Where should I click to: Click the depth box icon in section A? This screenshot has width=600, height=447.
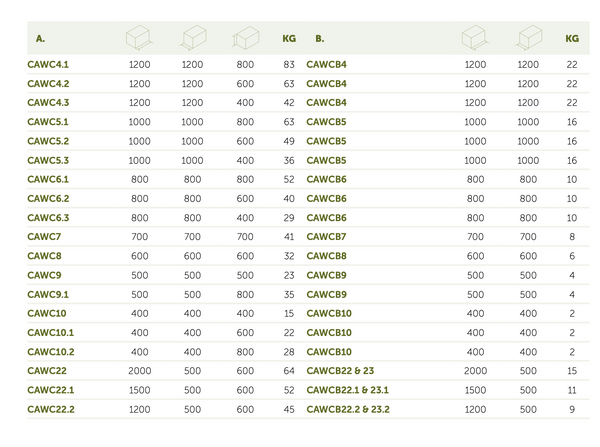192,38
